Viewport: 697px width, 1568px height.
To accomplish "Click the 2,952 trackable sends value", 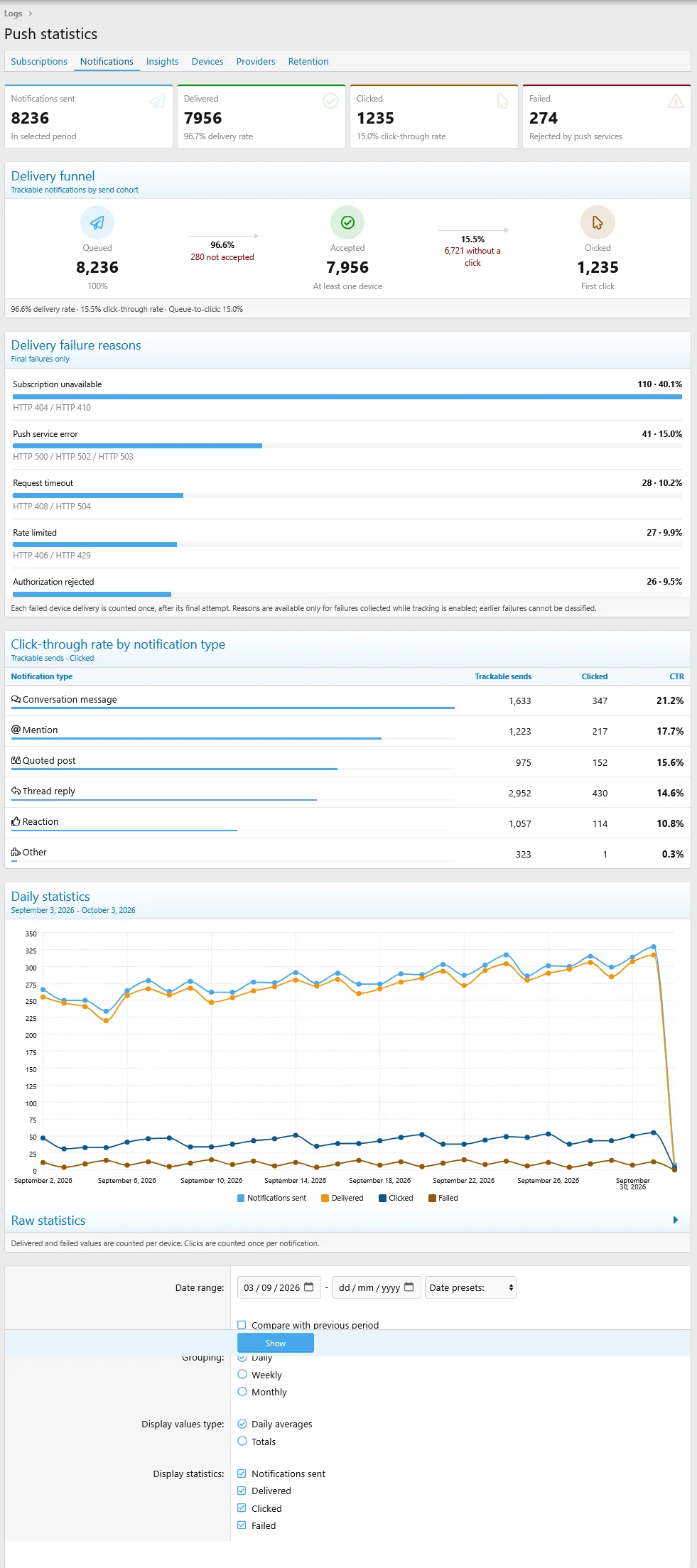I will click(x=520, y=793).
